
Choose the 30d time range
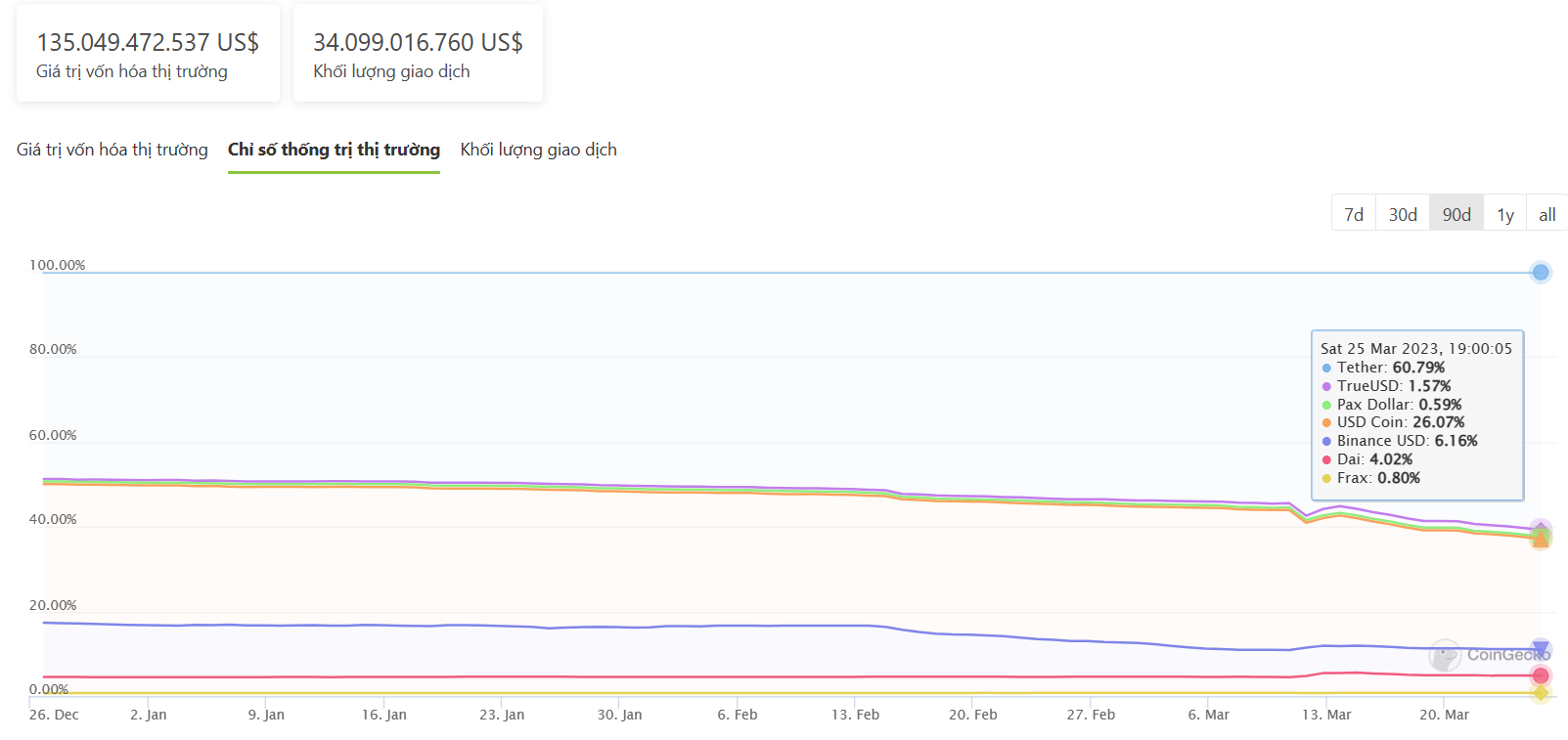point(1403,214)
